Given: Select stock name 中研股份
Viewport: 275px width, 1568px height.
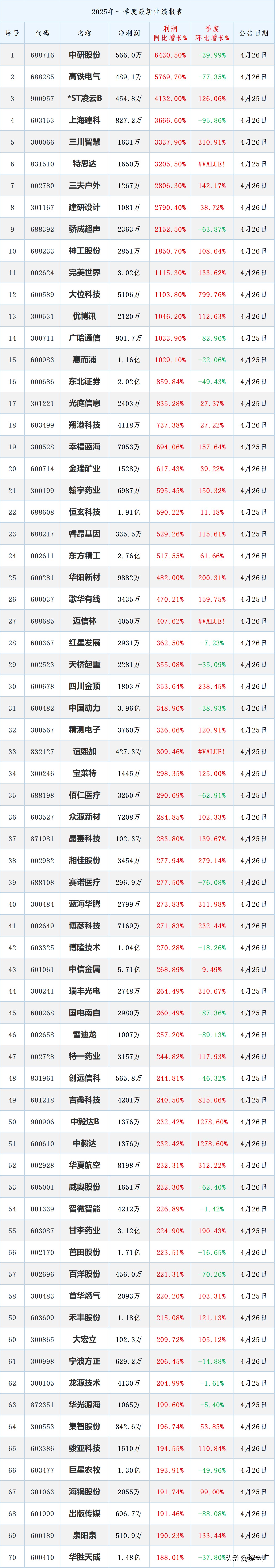Looking at the screenshot, I should (x=85, y=55).
